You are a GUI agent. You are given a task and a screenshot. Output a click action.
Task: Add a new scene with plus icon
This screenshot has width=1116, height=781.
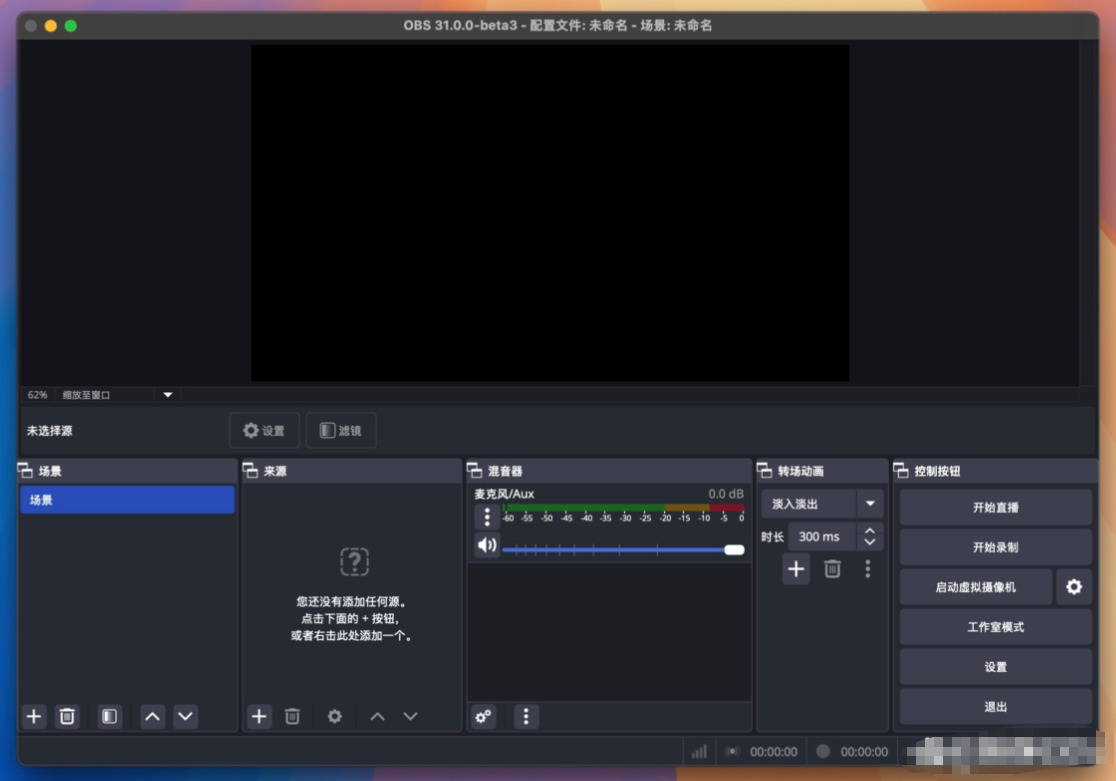[33, 716]
